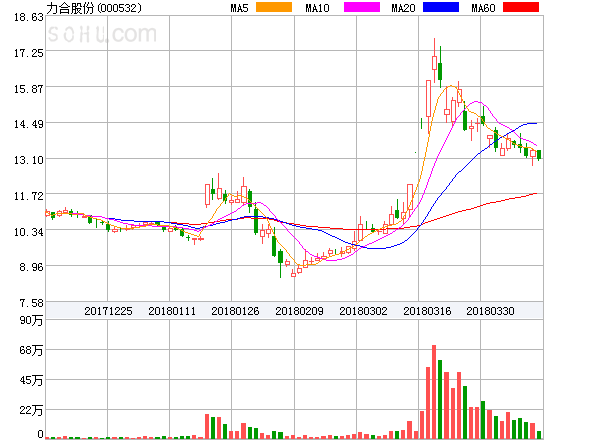Click the 10.34 price axis label
Image resolution: width=600 pixels, height=440 pixels.
click(x=29, y=232)
